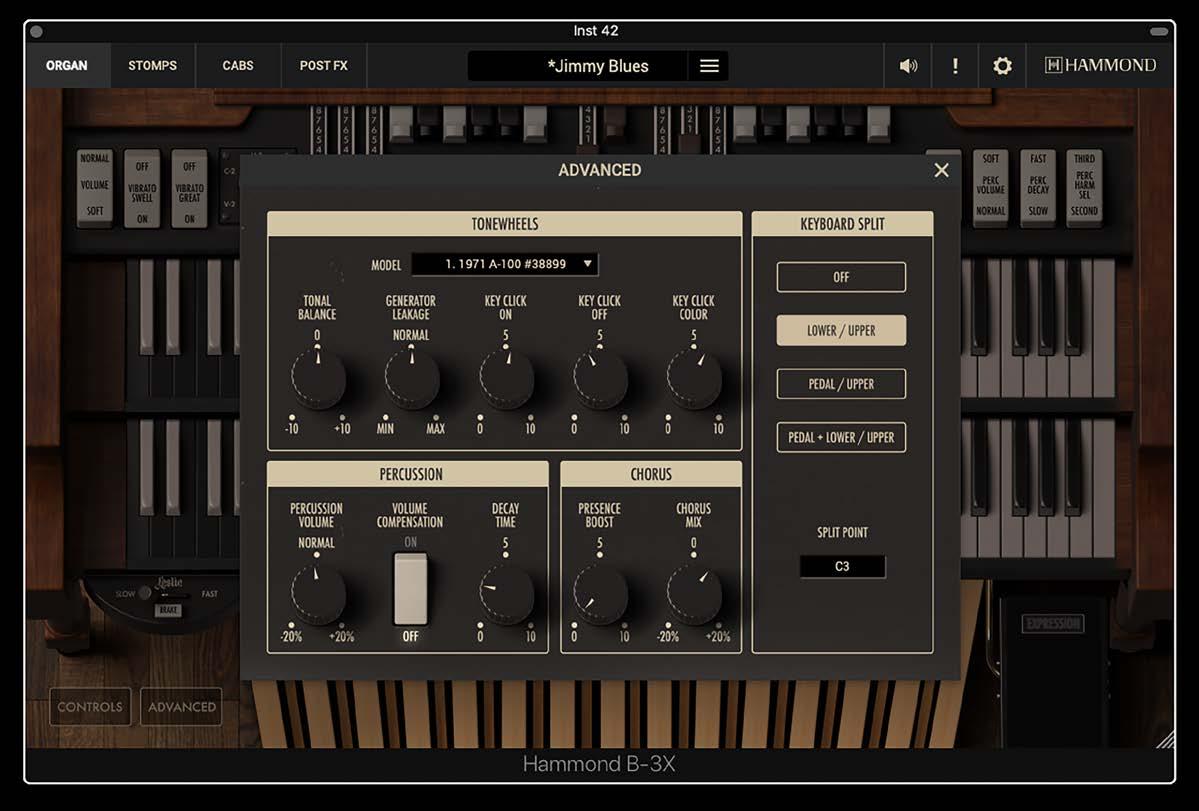Click the Leslie Slow/Fast lever

pos(145,593)
